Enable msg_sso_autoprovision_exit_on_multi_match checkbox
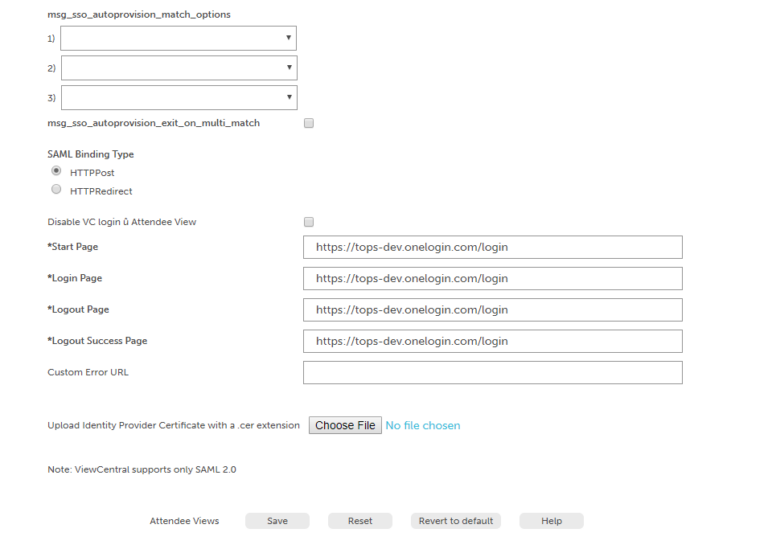The image size is (768, 549). point(309,123)
